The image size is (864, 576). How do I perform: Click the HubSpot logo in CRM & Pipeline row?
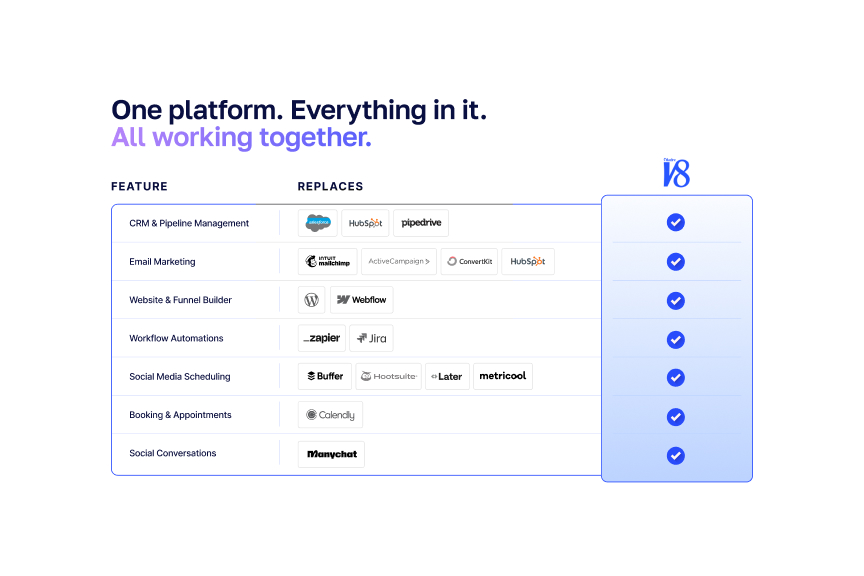pos(365,223)
